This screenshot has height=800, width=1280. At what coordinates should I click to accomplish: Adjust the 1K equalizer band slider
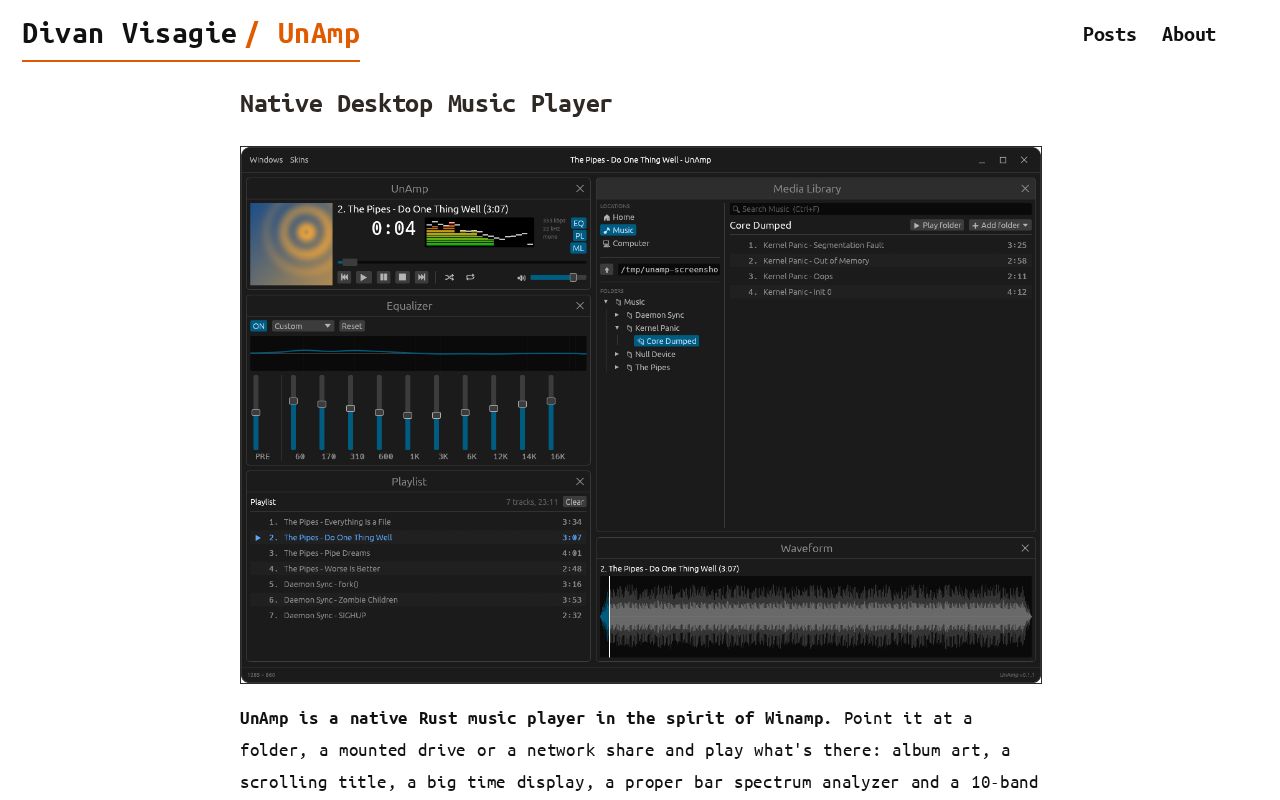point(408,412)
